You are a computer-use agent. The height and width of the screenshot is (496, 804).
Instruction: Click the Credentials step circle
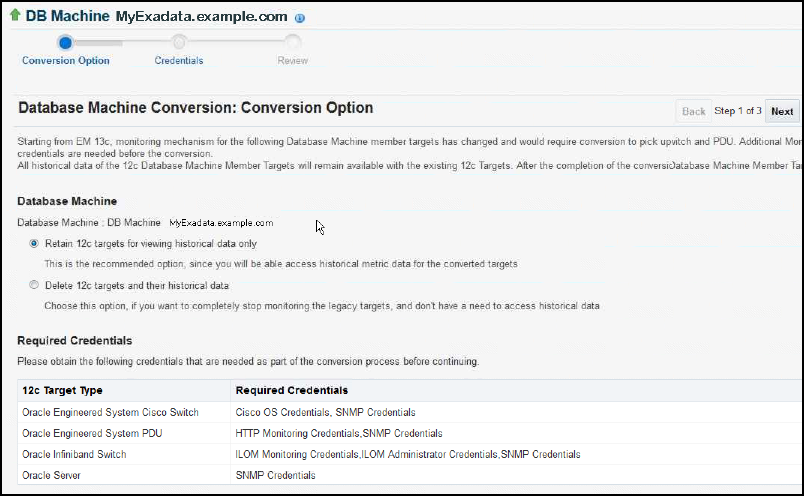(x=179, y=42)
